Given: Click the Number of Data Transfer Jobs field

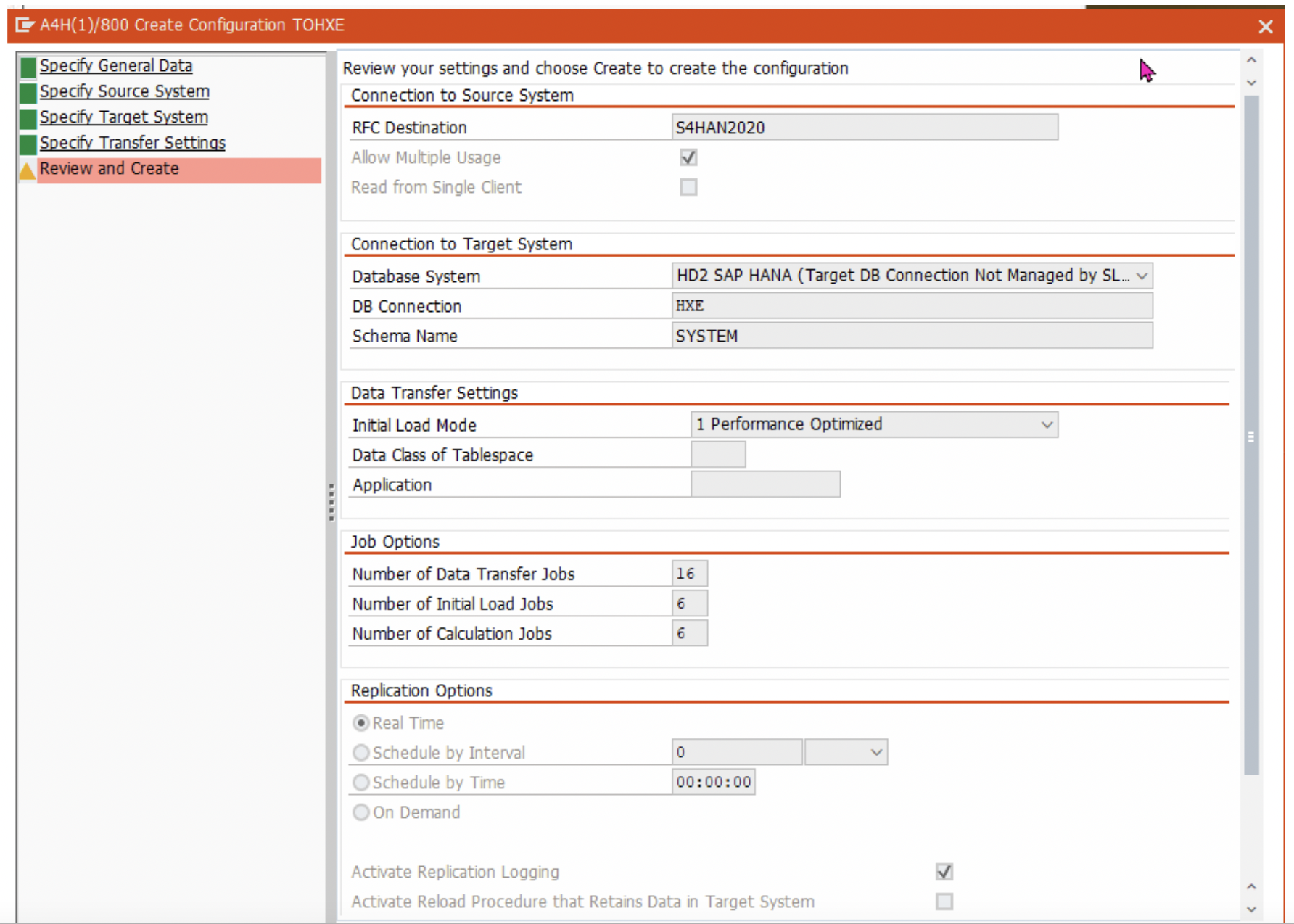Looking at the screenshot, I should coord(690,574).
